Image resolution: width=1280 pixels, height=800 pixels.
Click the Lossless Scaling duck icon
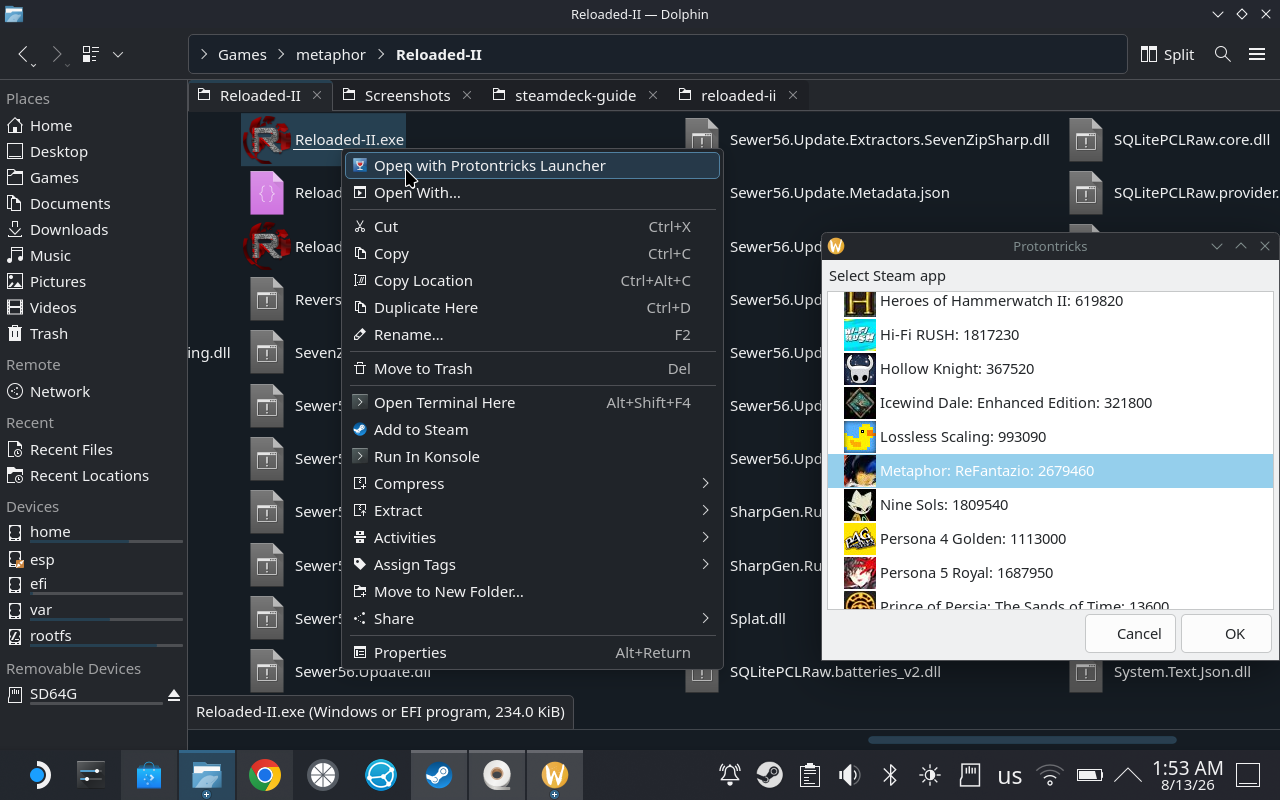click(860, 436)
